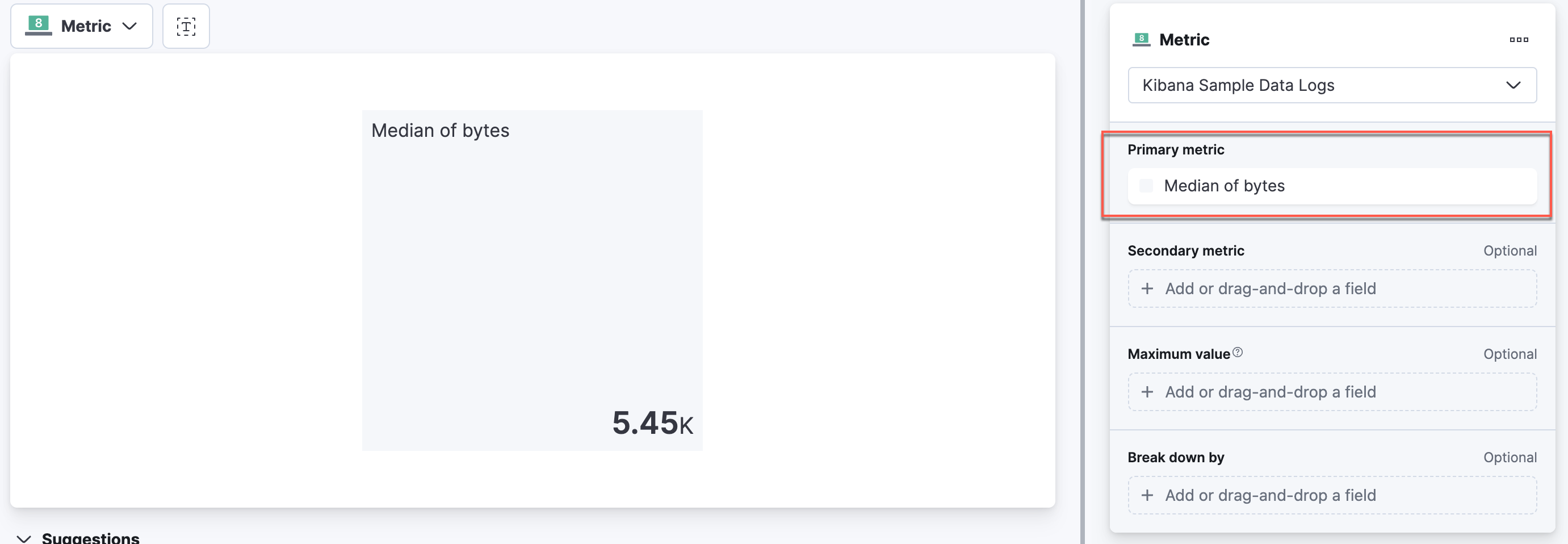Click the green Metric chart icon in toolbar
The width and height of the screenshot is (1568, 544).
click(x=39, y=26)
